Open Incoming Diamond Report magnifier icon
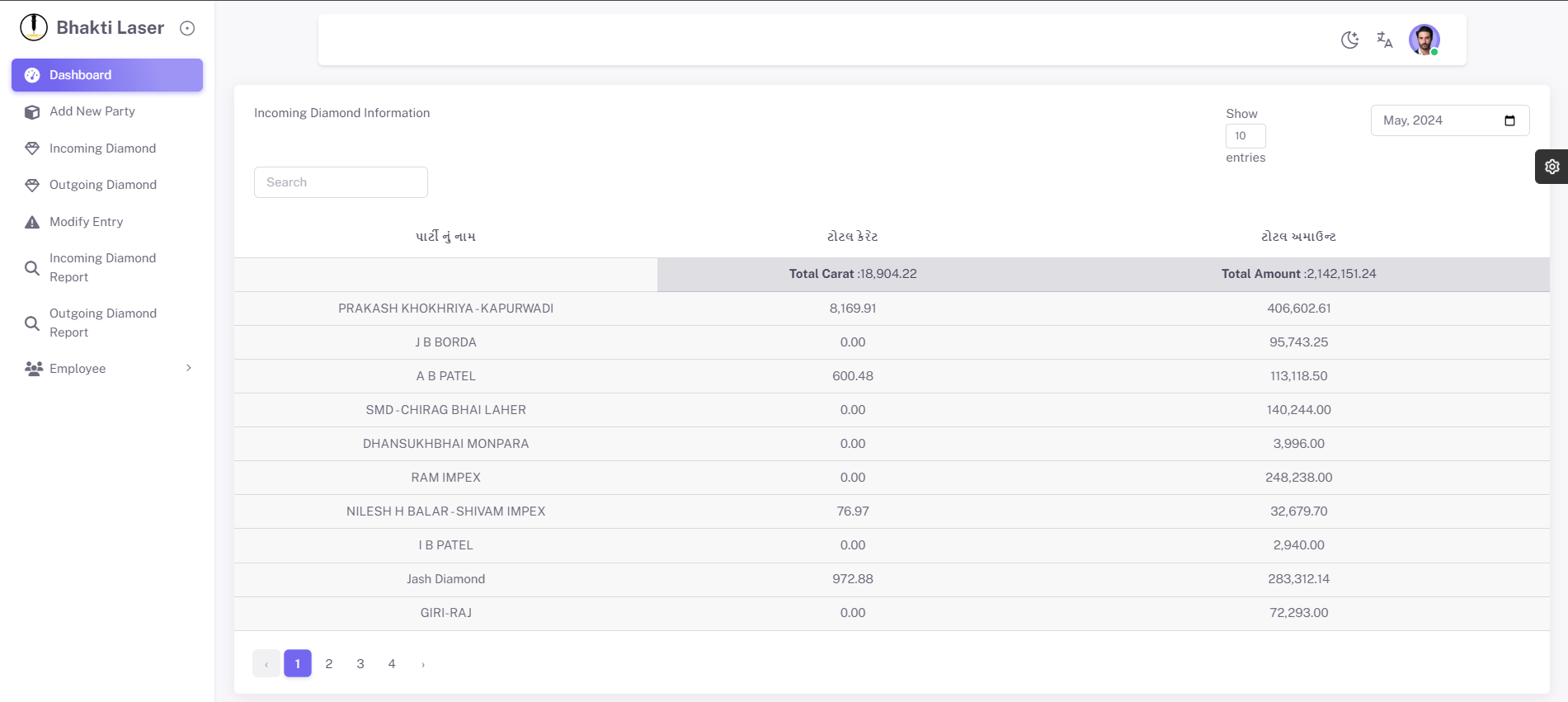Image resolution: width=1568 pixels, height=702 pixels. click(32, 268)
